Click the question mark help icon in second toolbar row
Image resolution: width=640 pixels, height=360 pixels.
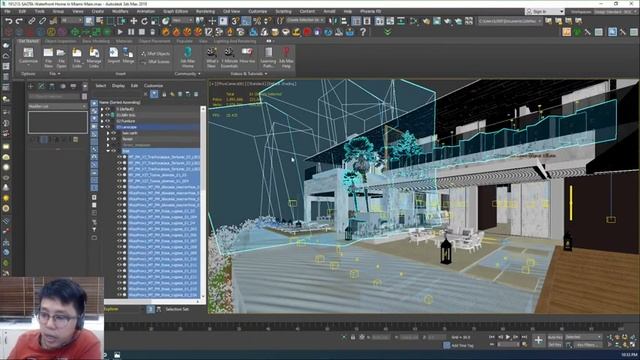pos(363,32)
